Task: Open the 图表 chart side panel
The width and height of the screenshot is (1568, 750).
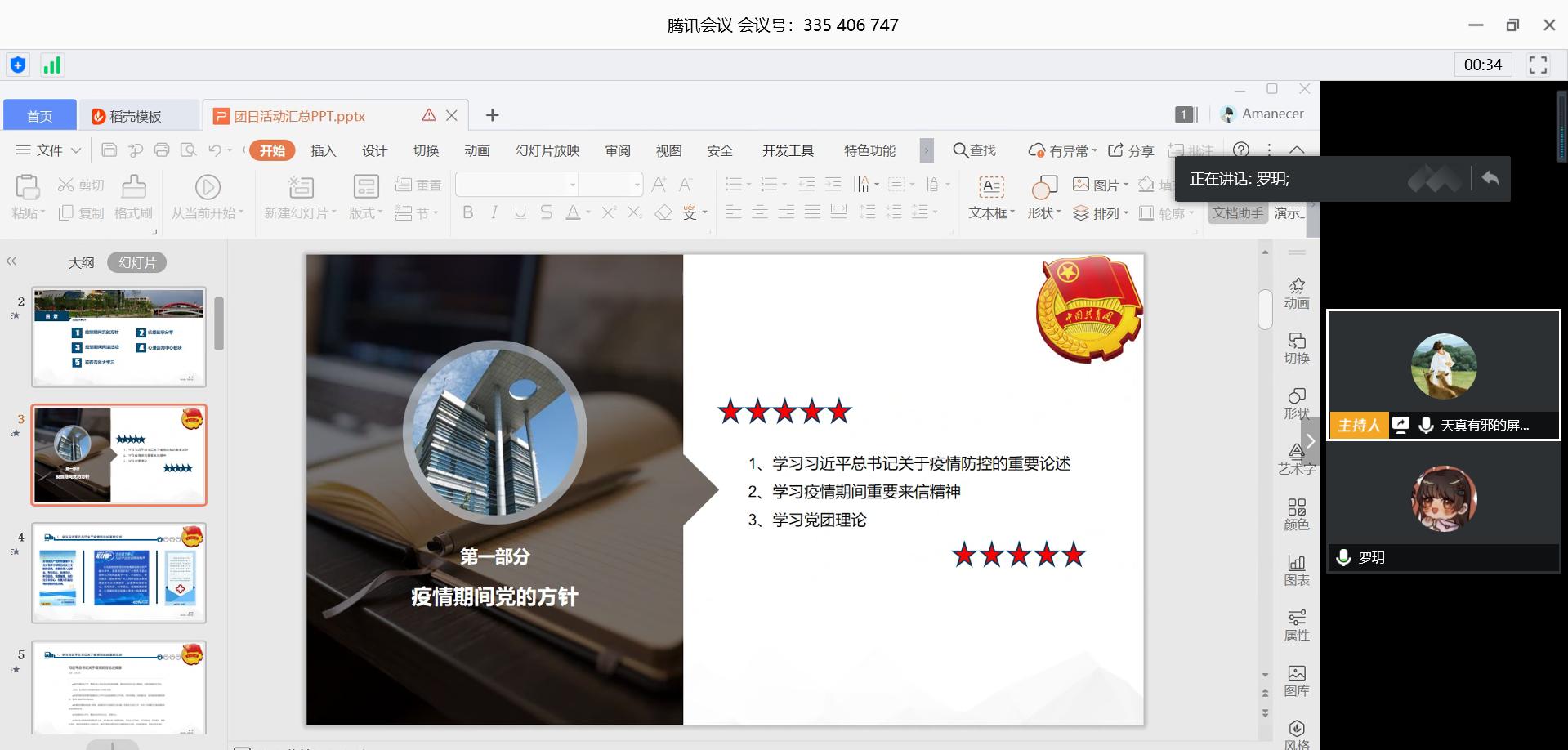Action: click(1297, 569)
